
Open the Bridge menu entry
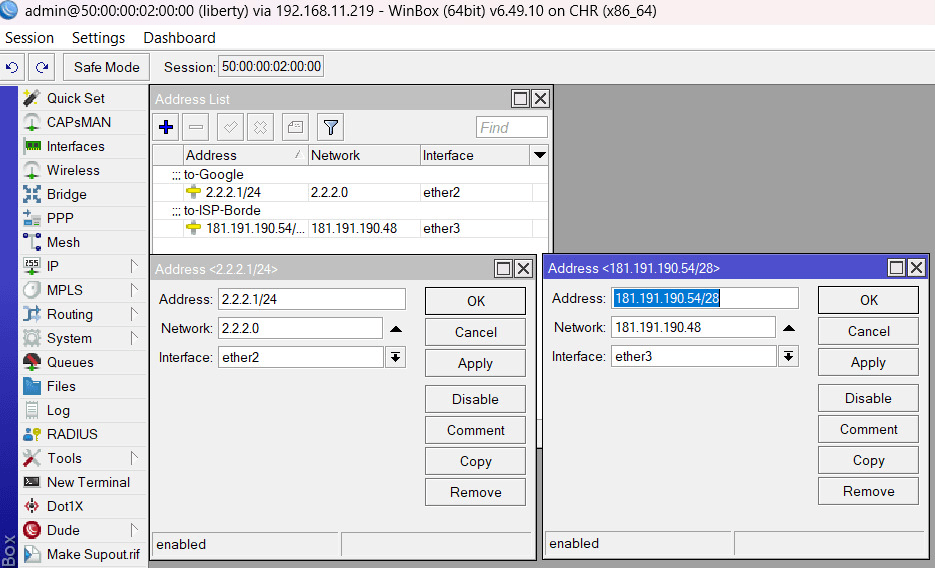pos(83,194)
